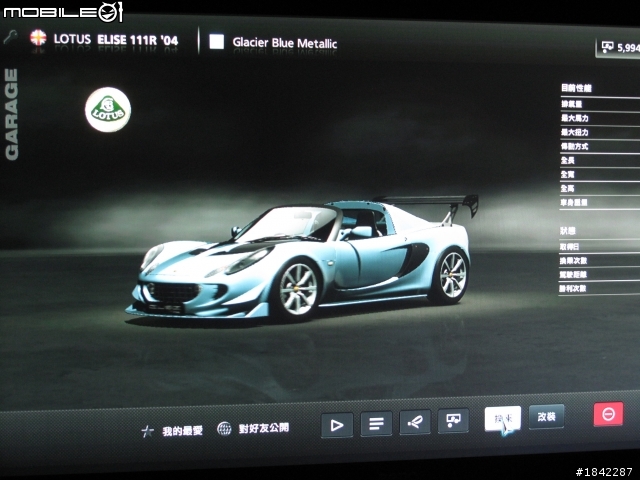
Task: Click the 全高 height row
Action: click(x=600, y=189)
